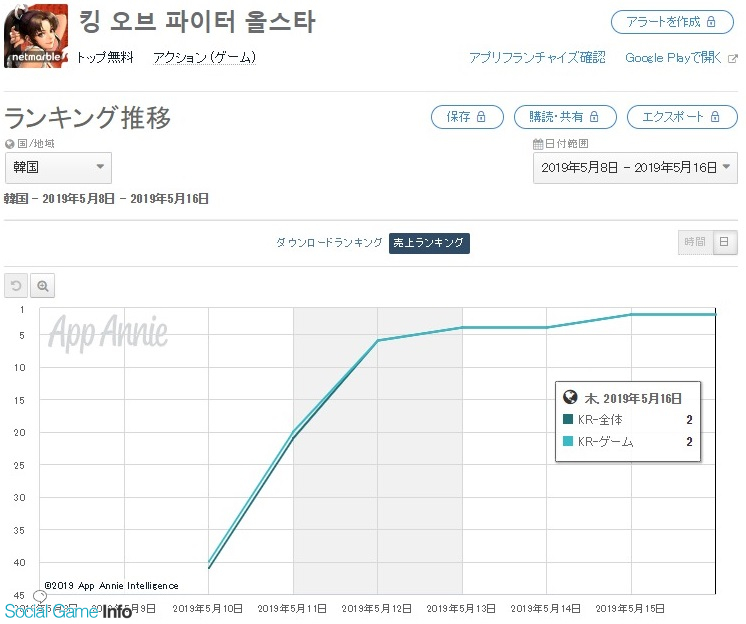Screen dimensions: 746x624
Task: Click the magnifier zoom chart icon
Action: 43,286
